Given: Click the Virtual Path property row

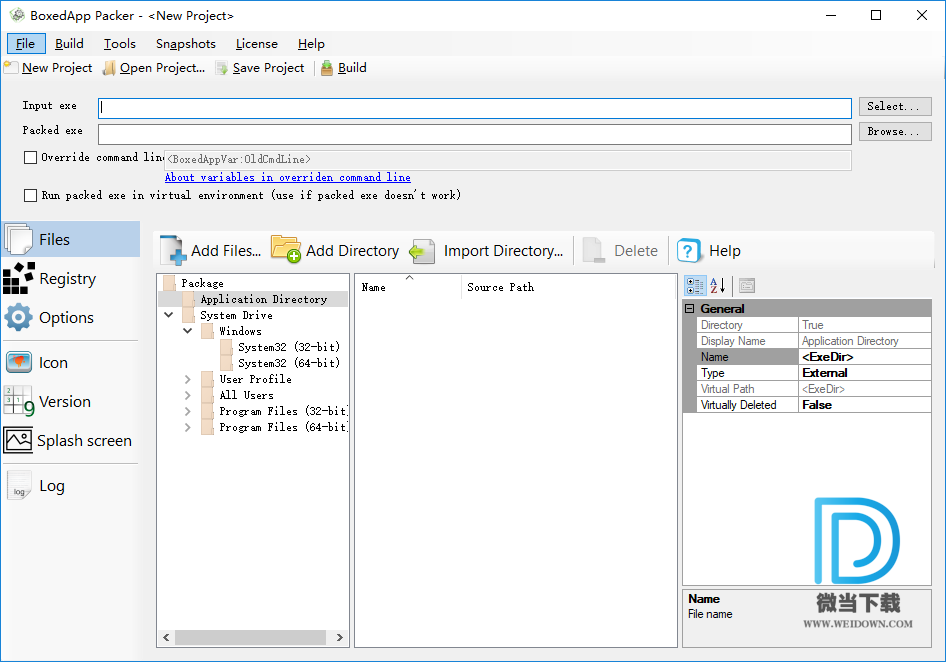Looking at the screenshot, I should (813, 389).
